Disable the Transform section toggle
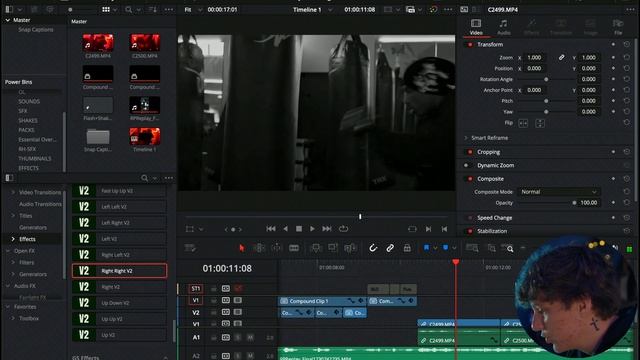 470,44
